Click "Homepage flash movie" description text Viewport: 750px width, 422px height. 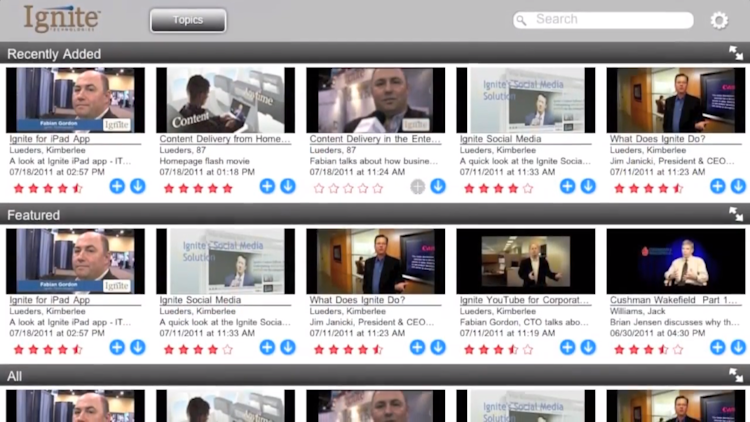pos(204,161)
